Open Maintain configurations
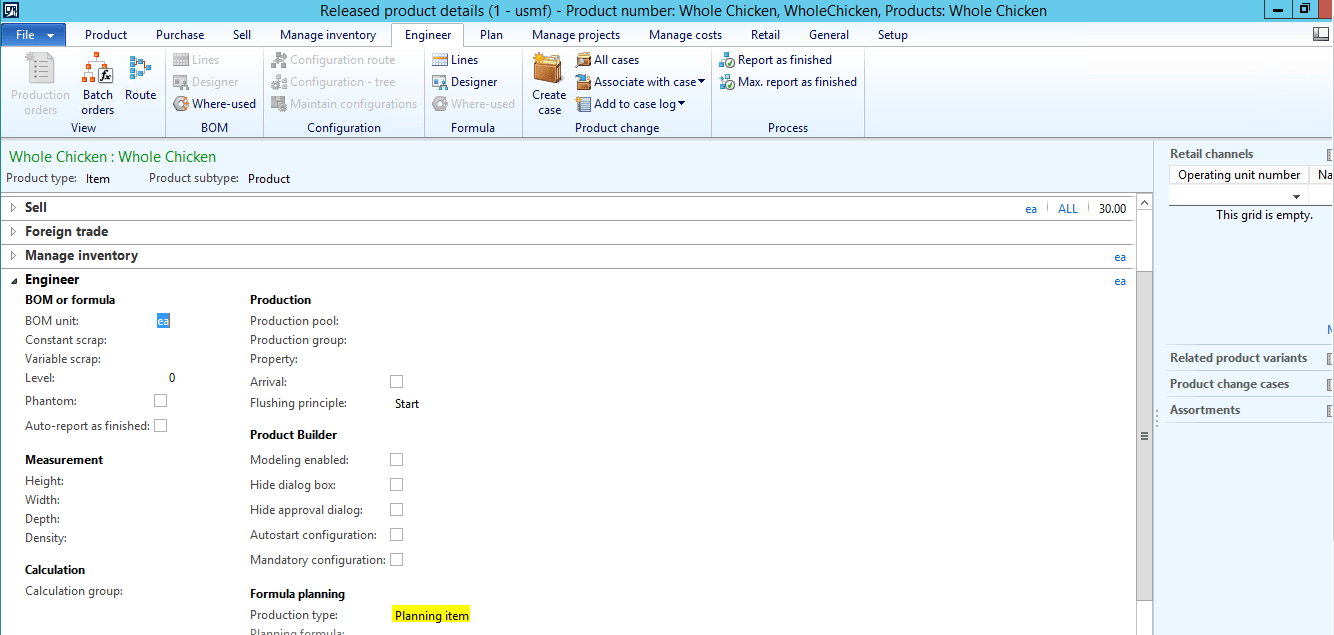 pos(344,104)
